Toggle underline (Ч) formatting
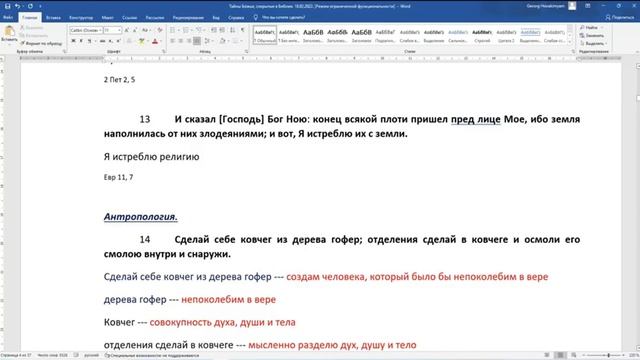The width and height of the screenshot is (640, 360). 89,41
